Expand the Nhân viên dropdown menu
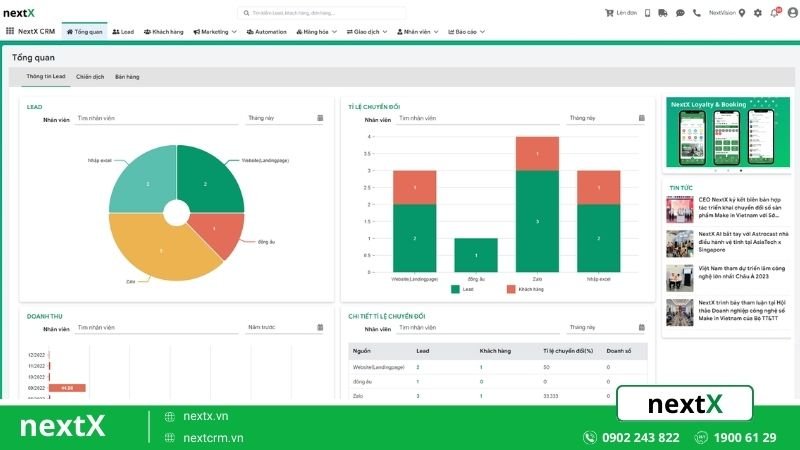800x450 pixels. (x=417, y=32)
